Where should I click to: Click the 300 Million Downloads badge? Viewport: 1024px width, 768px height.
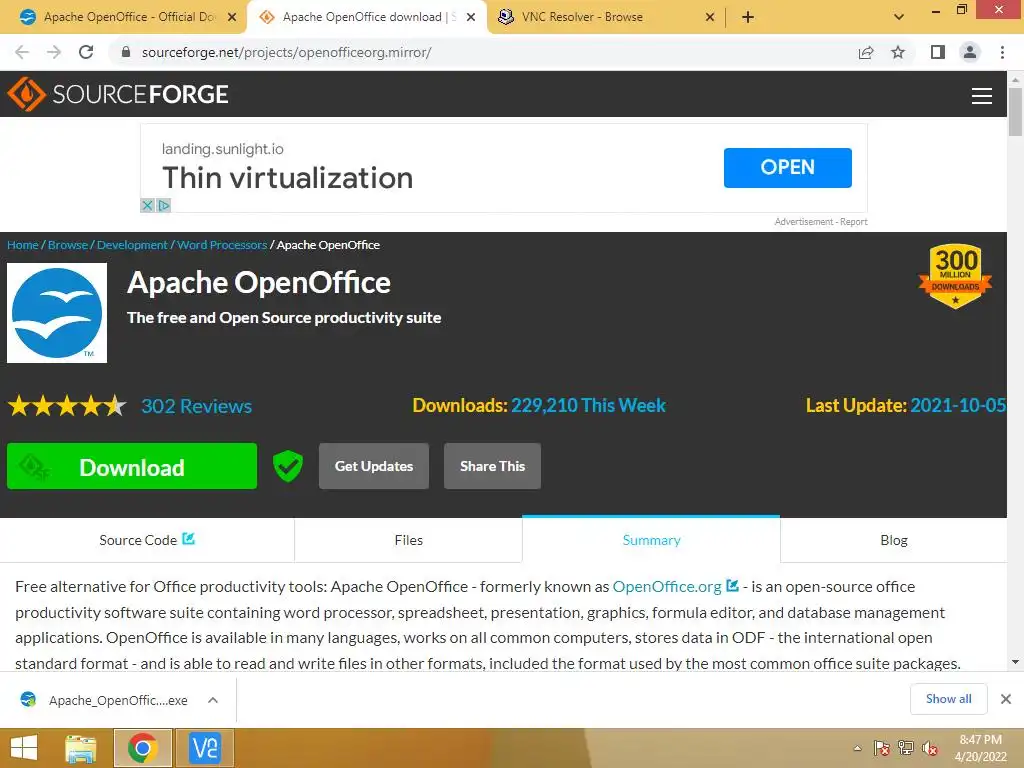tap(955, 276)
